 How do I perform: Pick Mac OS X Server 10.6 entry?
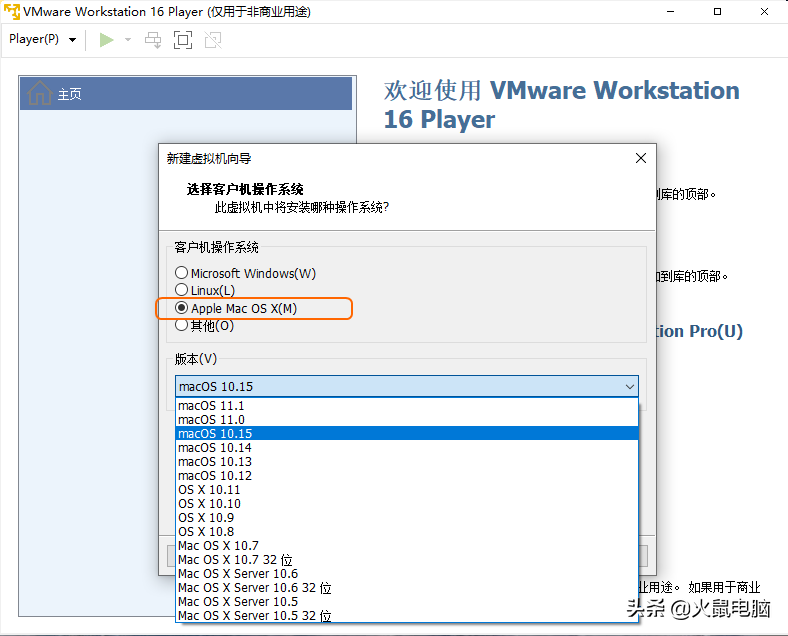pyautogui.click(x=407, y=574)
